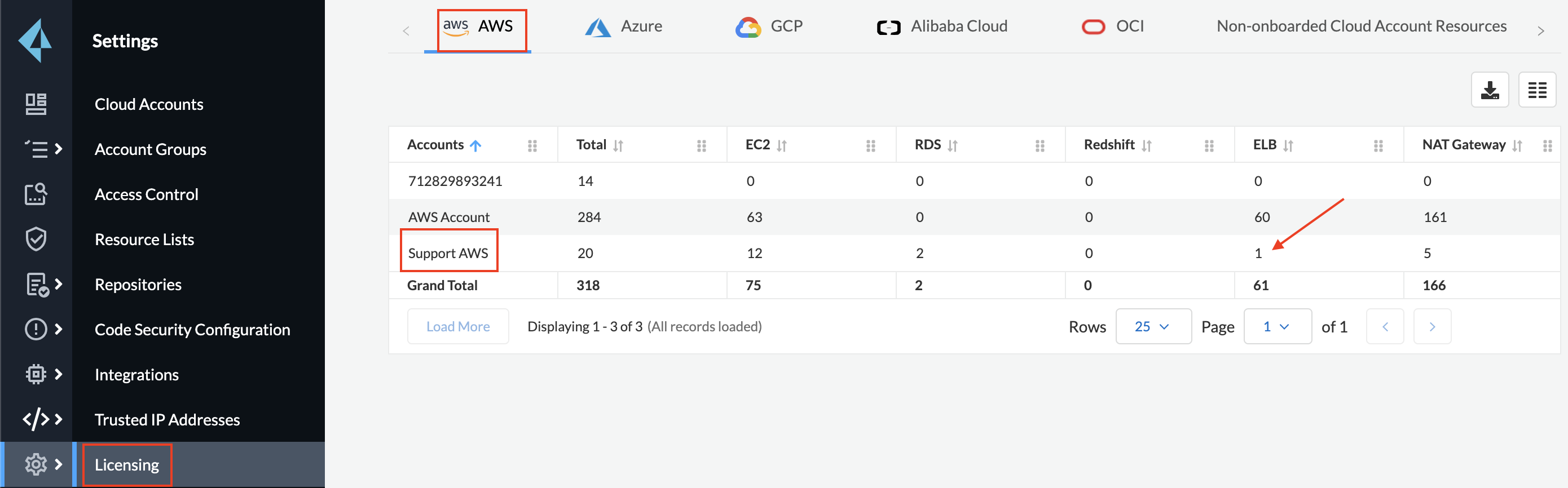Viewport: 1568px width, 488px height.
Task: Click the Prisma Cloud logo icon
Action: click(x=36, y=40)
